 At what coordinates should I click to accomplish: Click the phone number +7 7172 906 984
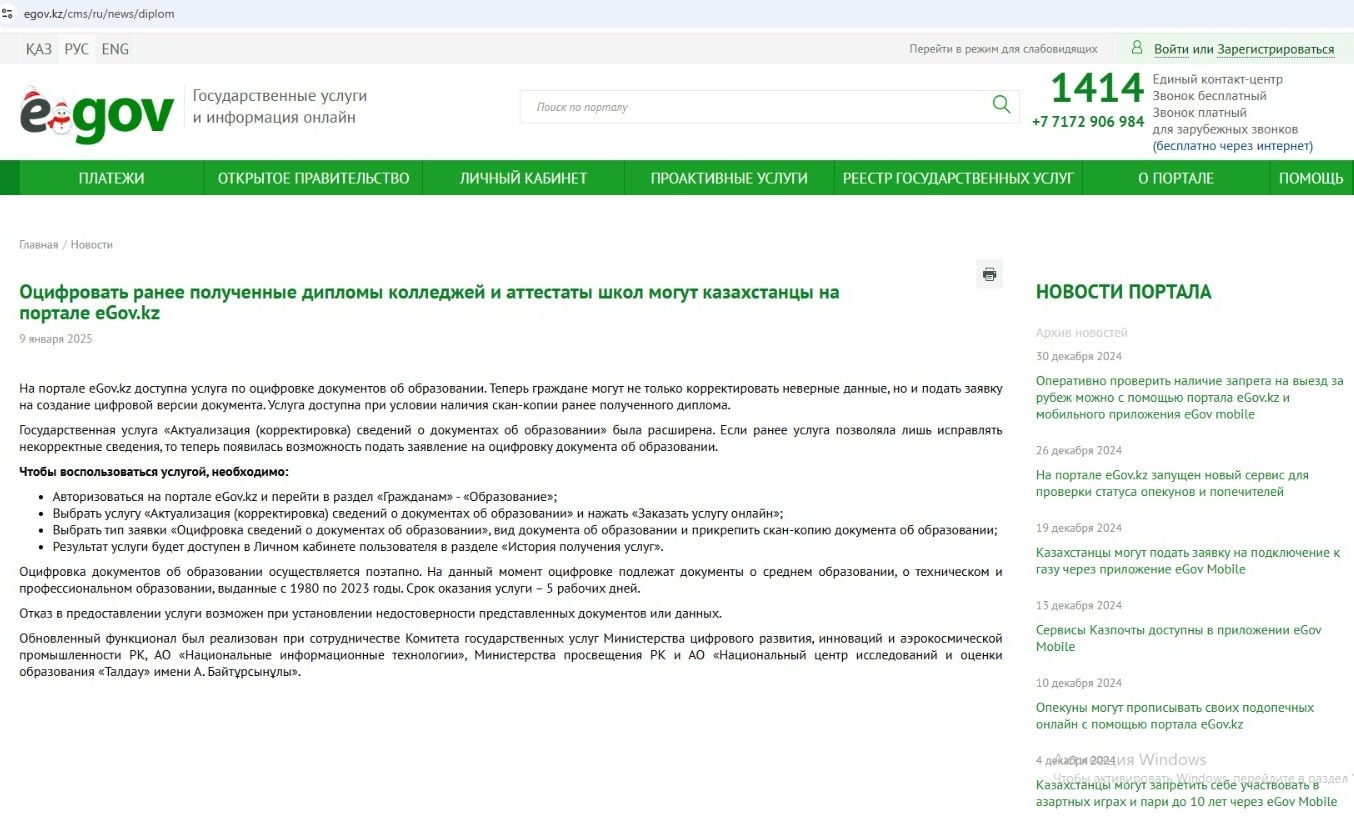(1088, 121)
